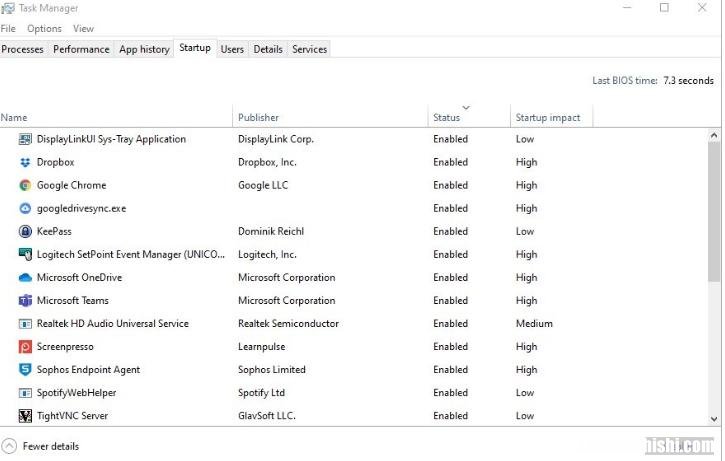Select the Google Chrome row name
Image resolution: width=725 pixels, height=461 pixels.
click(72, 185)
